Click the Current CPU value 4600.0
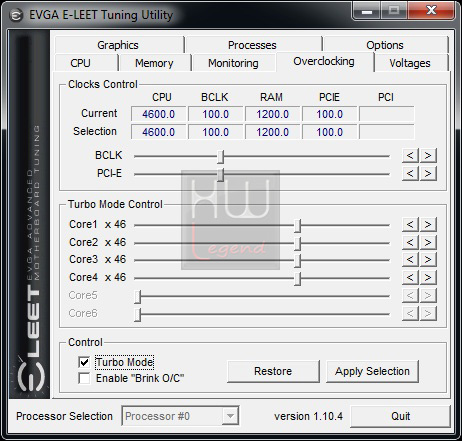462x441 pixels. (159, 114)
